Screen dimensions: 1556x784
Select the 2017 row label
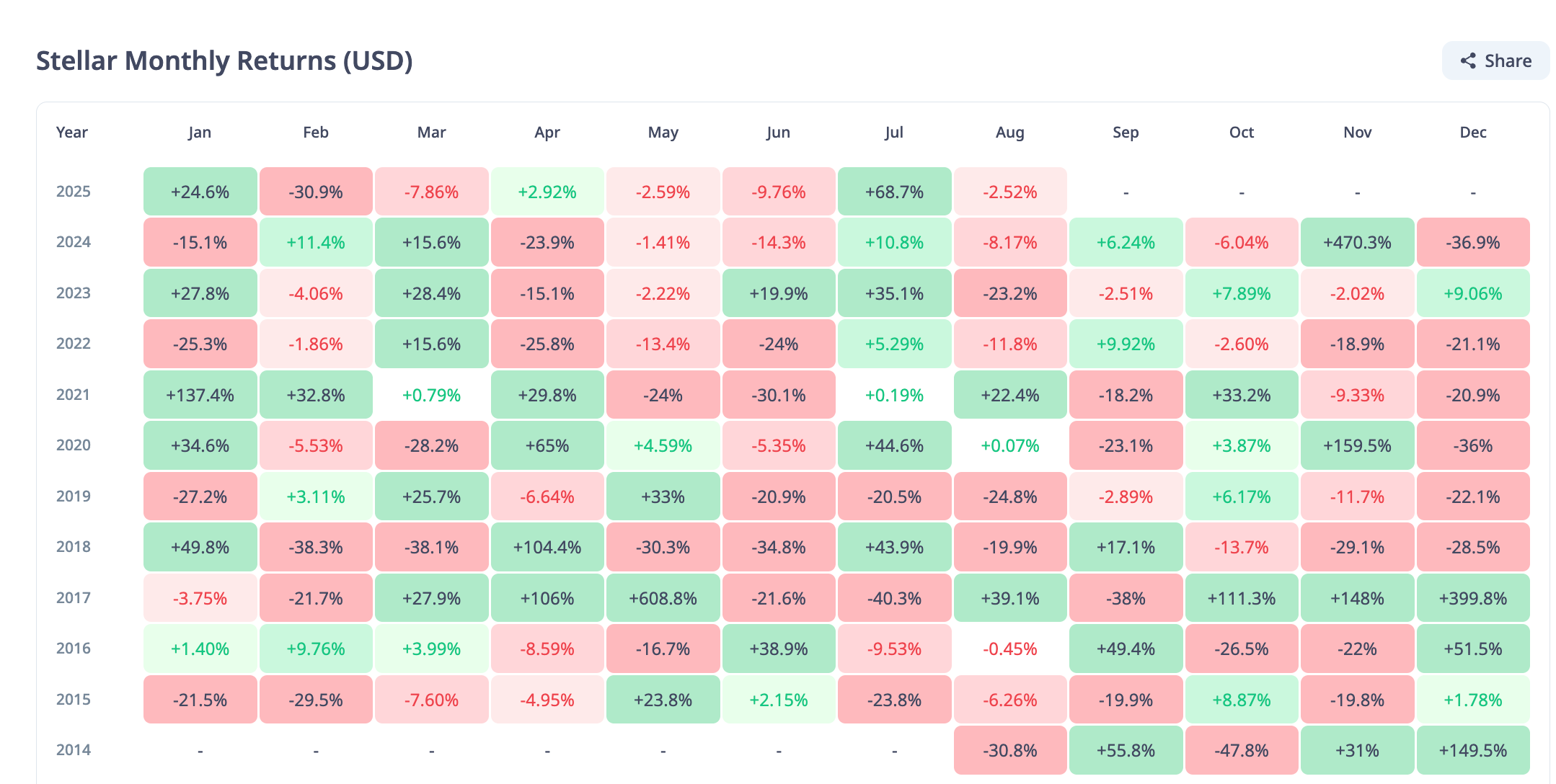(74, 598)
